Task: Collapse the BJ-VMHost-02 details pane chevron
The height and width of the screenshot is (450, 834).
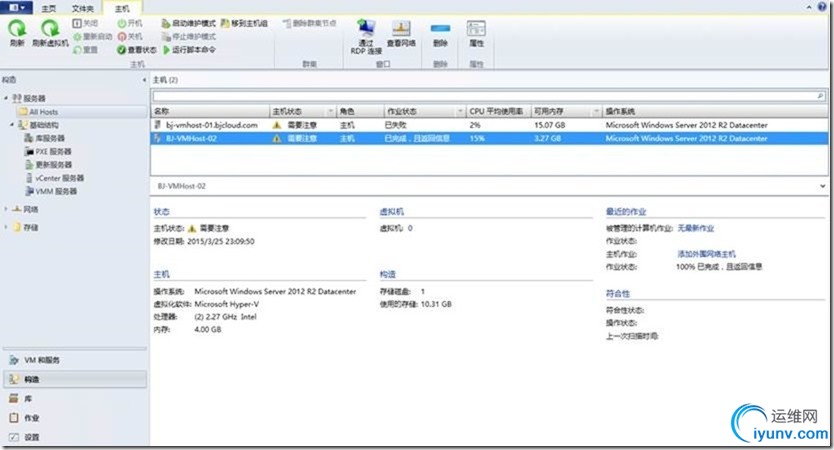Action: [822, 186]
